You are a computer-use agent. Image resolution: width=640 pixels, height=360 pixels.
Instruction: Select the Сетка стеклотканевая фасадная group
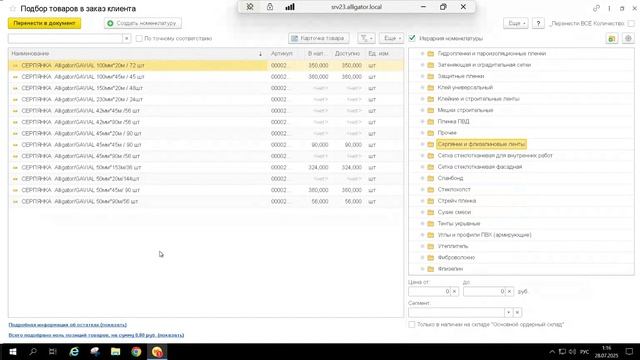480,167
